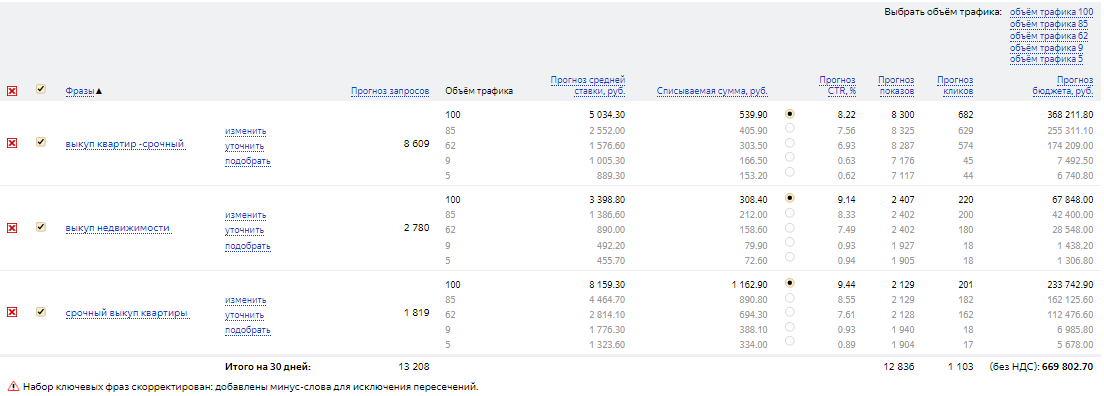Toggle checkbox for 'срочный выкуп квартиры'
This screenshot has width=1104, height=396.
pos(41,311)
